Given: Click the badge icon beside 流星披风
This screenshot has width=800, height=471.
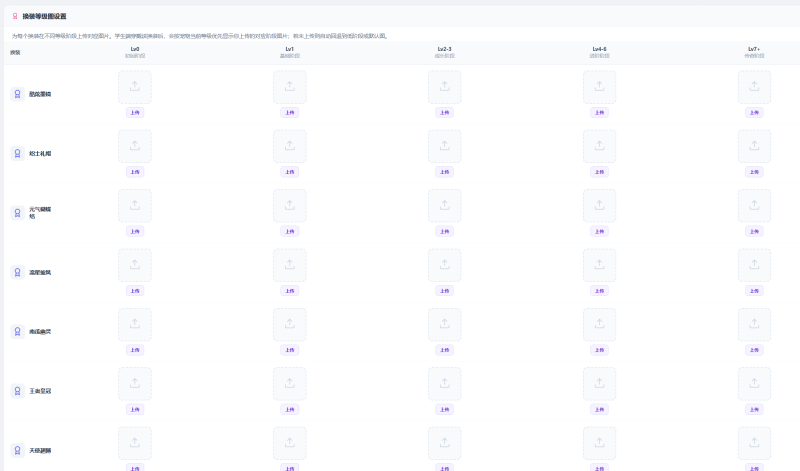Looking at the screenshot, I should click(x=17, y=272).
